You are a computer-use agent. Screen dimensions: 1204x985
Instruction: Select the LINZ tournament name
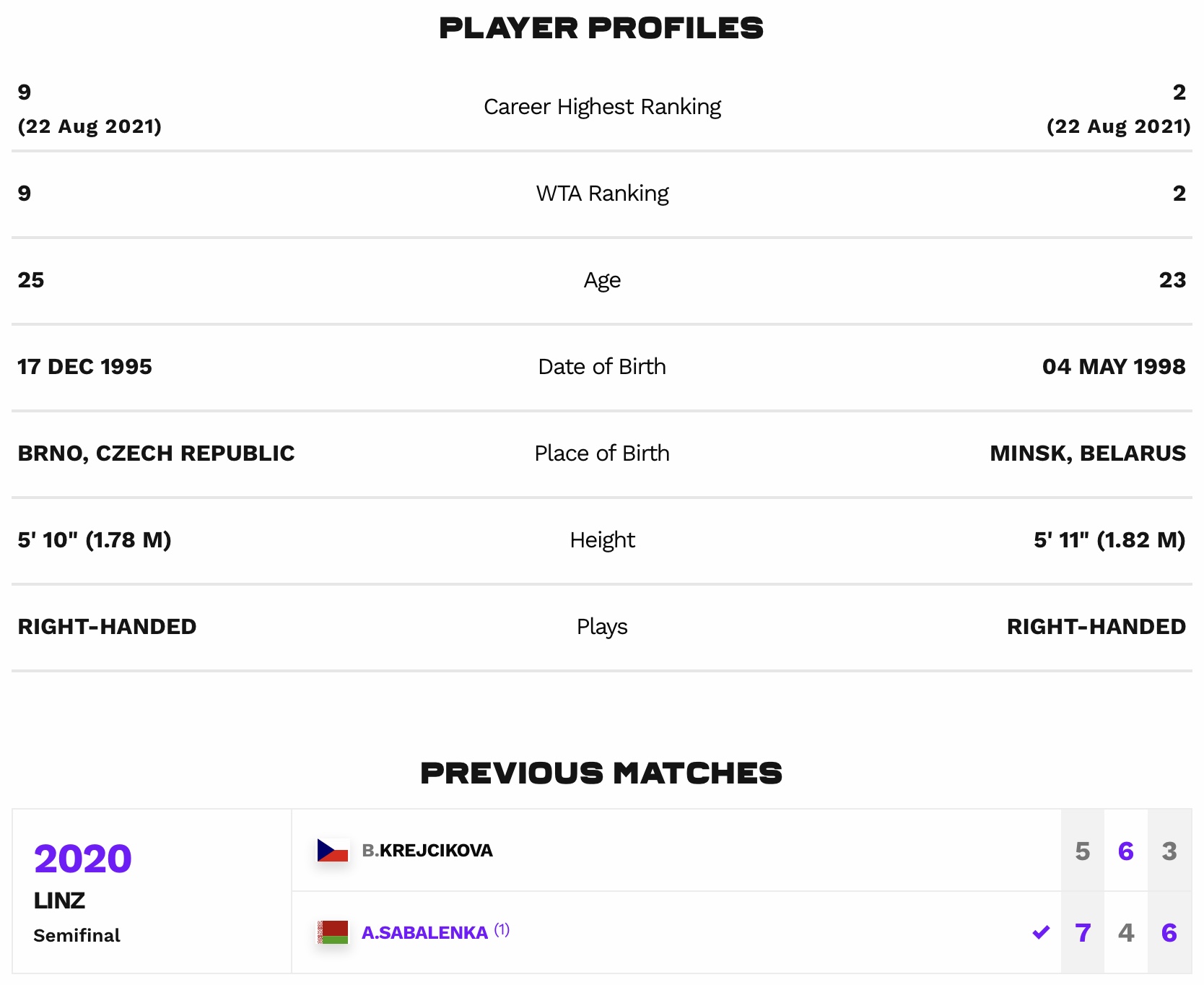(59, 901)
